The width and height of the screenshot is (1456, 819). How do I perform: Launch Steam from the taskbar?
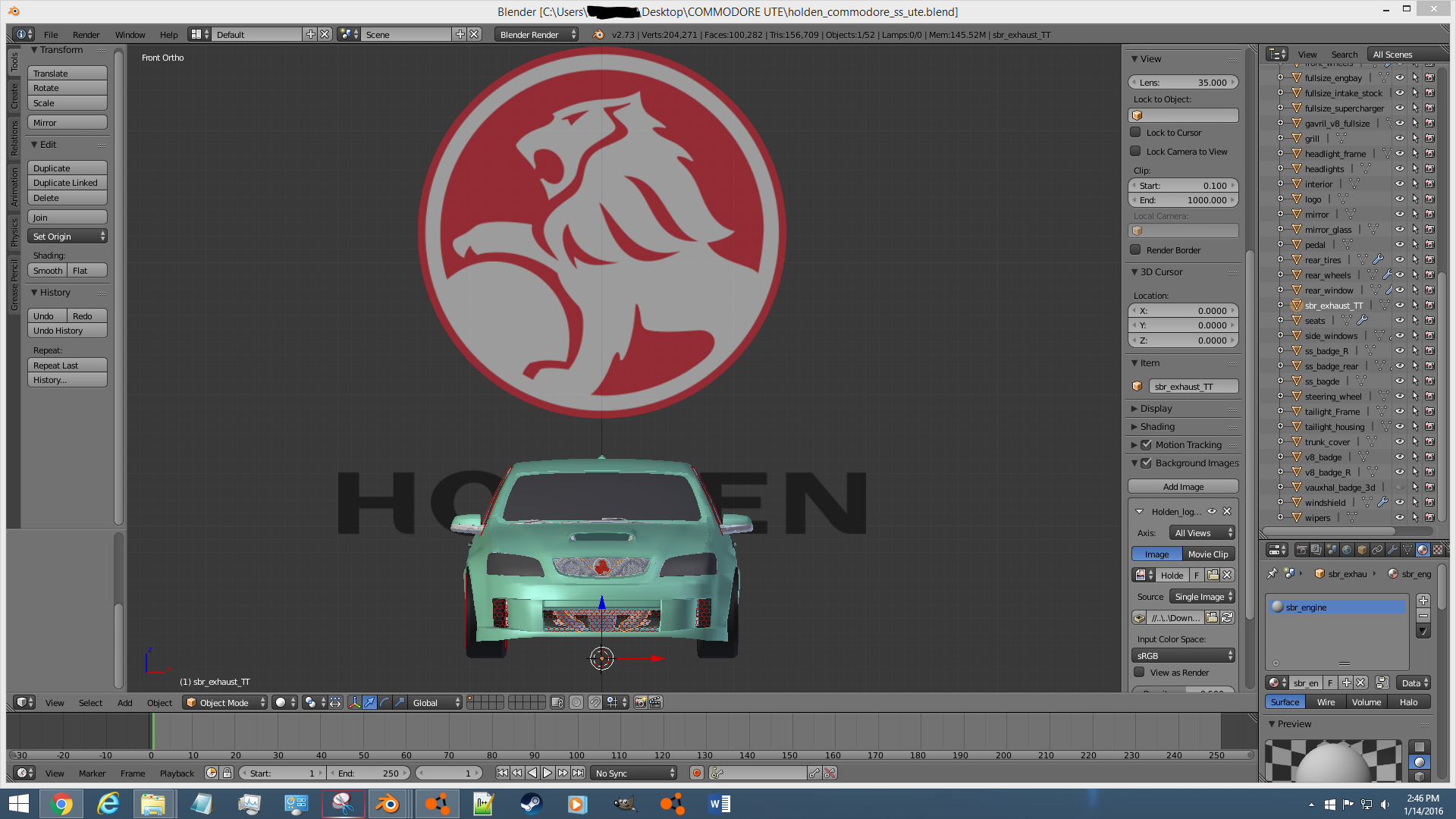pyautogui.click(x=531, y=804)
